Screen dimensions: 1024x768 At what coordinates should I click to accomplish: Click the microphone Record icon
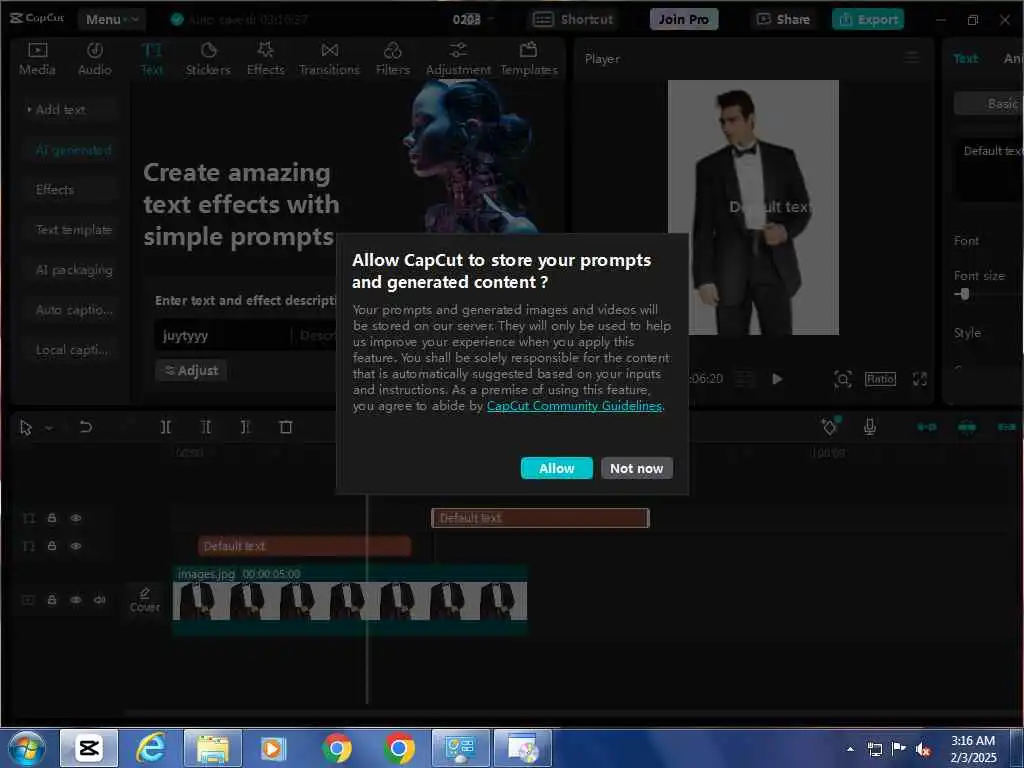coord(869,427)
